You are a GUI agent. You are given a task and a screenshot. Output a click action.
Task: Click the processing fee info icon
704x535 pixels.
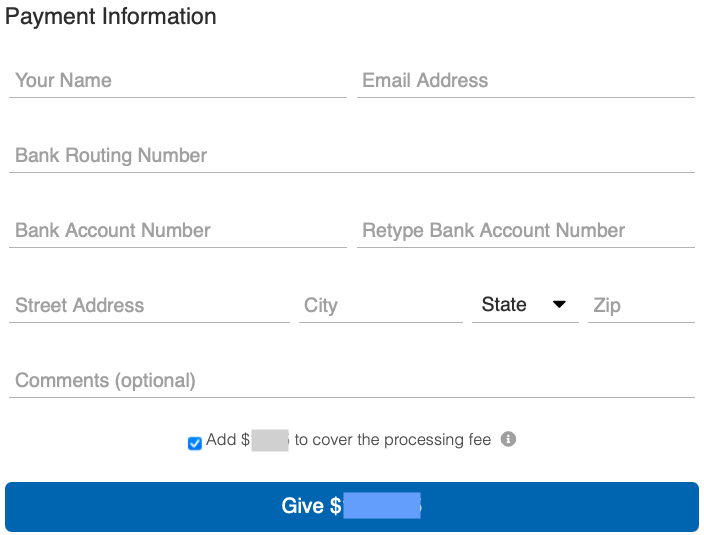point(508,439)
